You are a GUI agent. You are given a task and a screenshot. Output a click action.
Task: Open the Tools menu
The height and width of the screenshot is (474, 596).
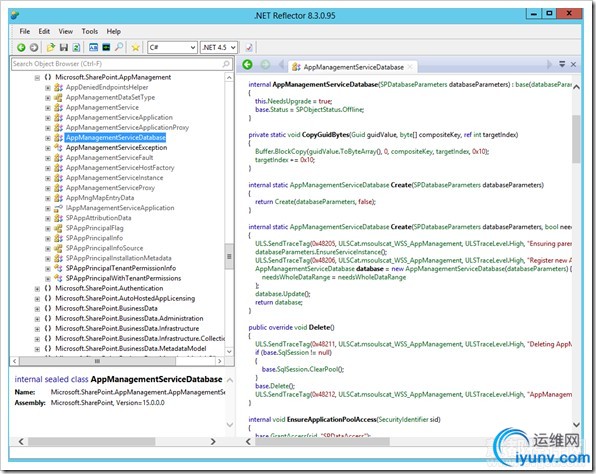pyautogui.click(x=90, y=32)
